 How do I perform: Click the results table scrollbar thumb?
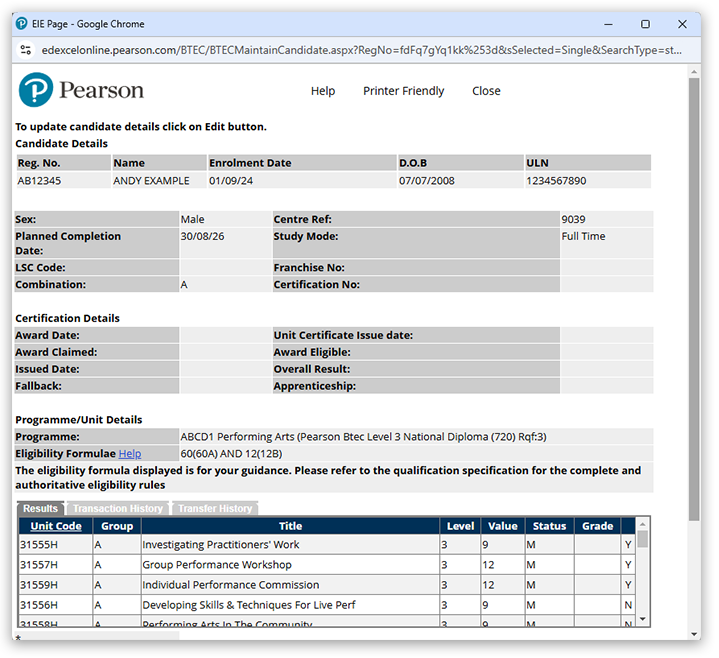point(643,540)
